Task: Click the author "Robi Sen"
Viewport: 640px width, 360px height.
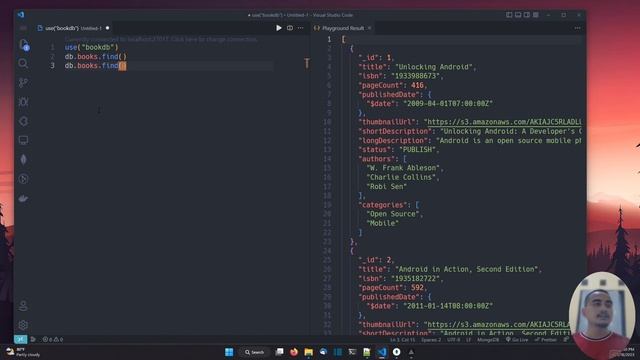Action: point(387,187)
